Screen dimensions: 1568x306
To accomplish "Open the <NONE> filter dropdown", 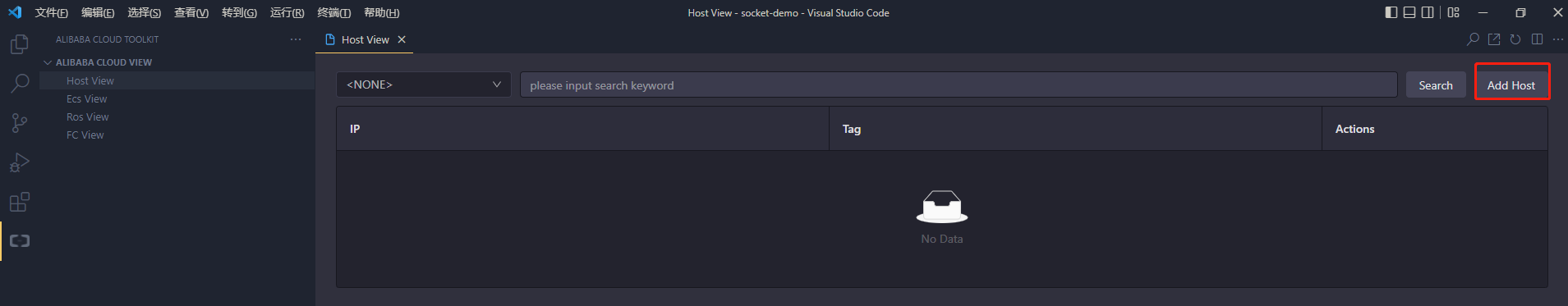I will pyautogui.click(x=424, y=84).
